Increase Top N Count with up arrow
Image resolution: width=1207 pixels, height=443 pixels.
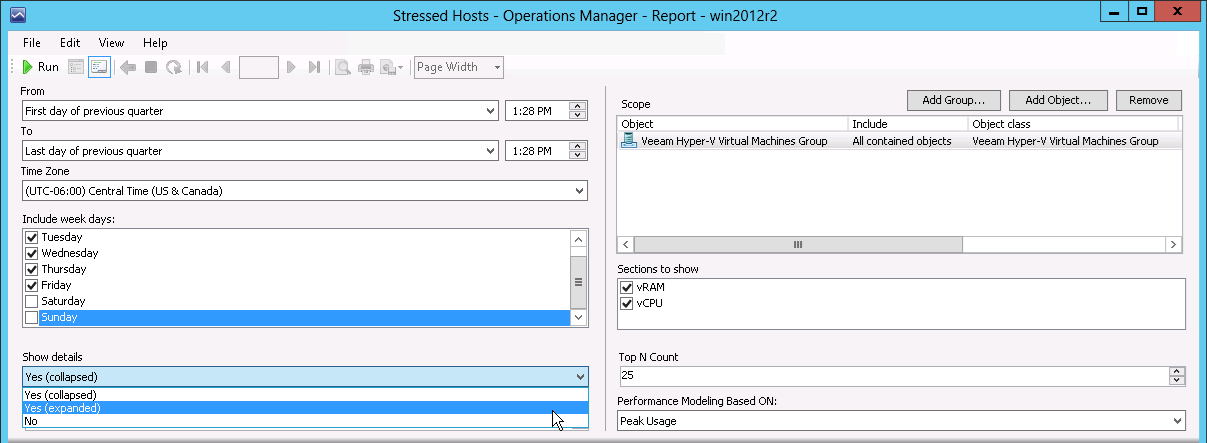[1177, 371]
